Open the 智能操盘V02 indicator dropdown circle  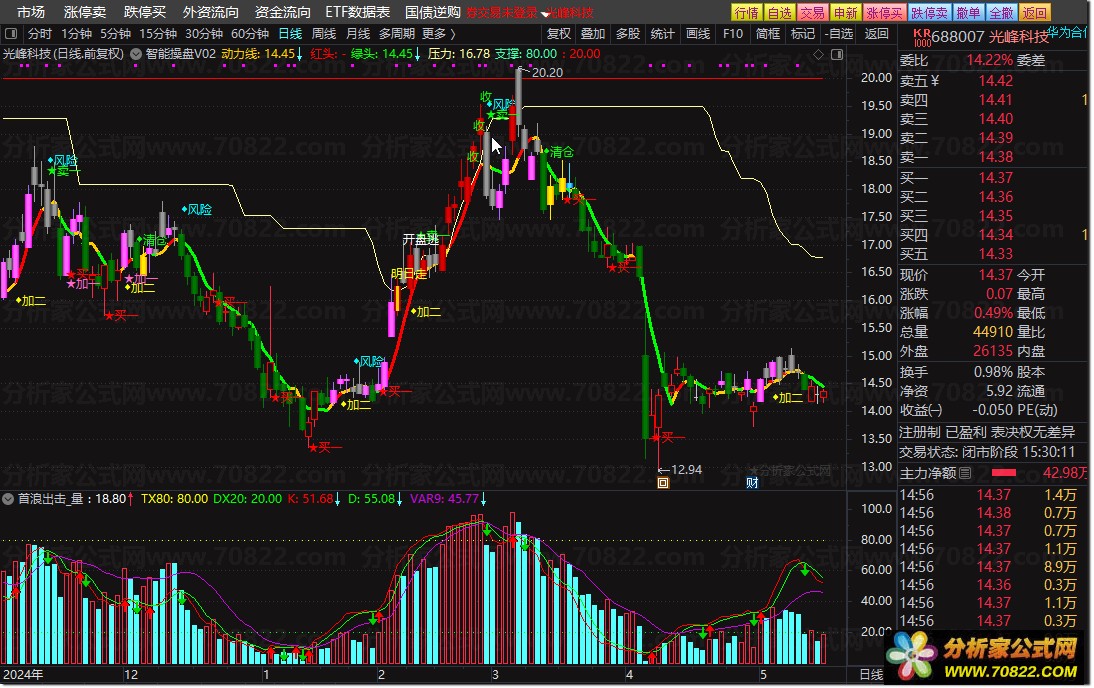(x=136, y=54)
